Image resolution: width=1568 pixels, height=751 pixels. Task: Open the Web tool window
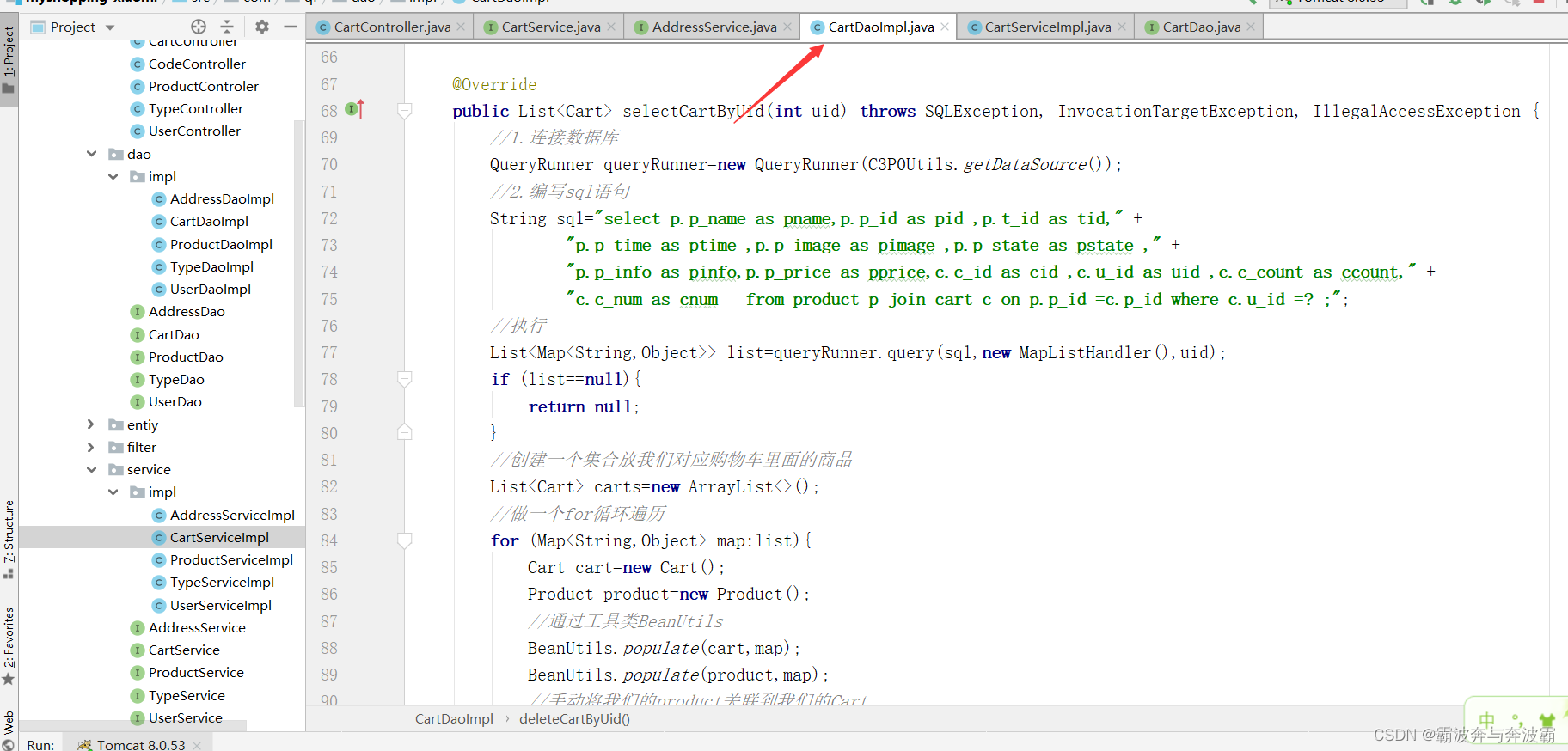click(9, 729)
